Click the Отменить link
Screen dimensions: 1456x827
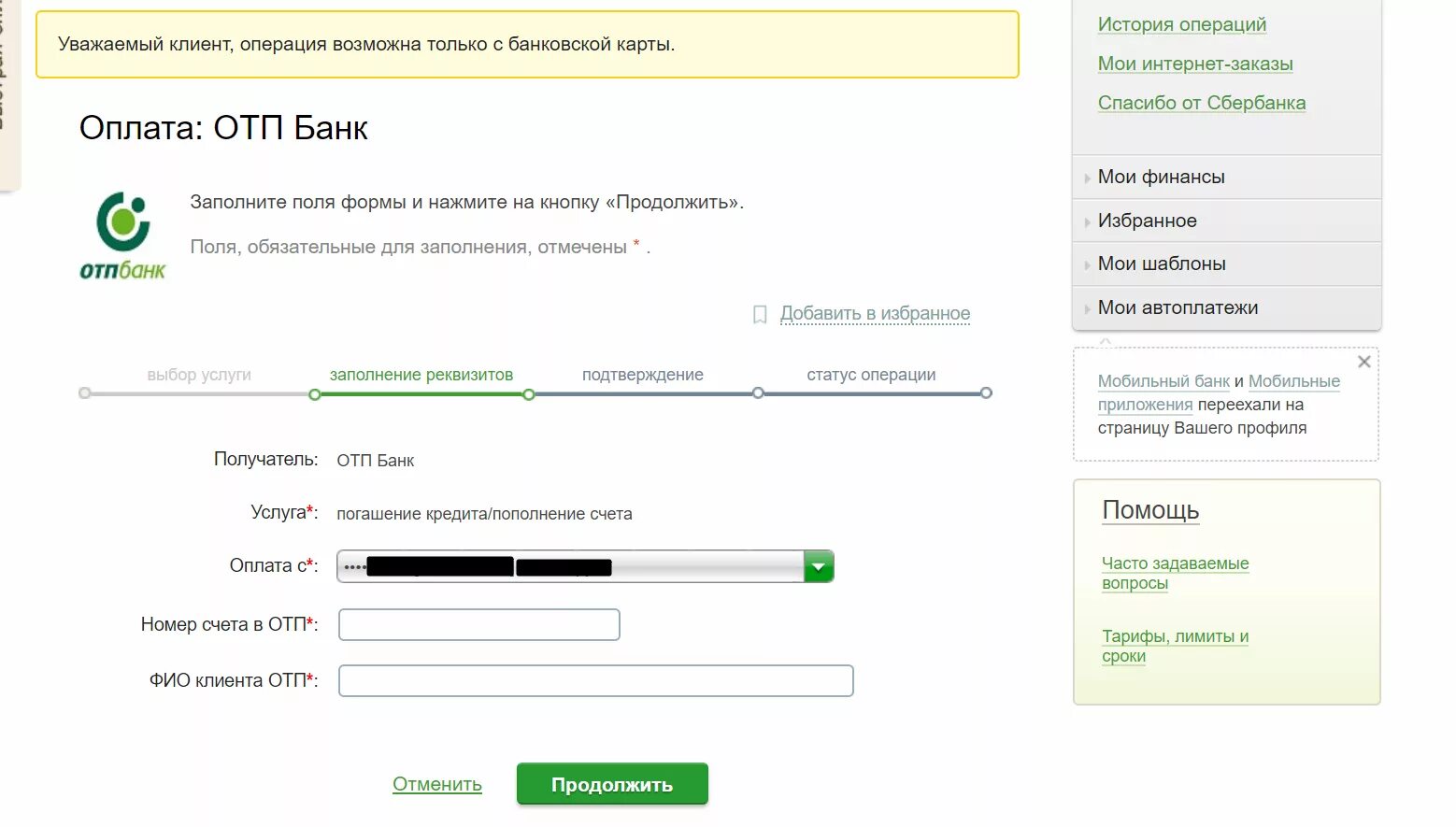(x=437, y=784)
